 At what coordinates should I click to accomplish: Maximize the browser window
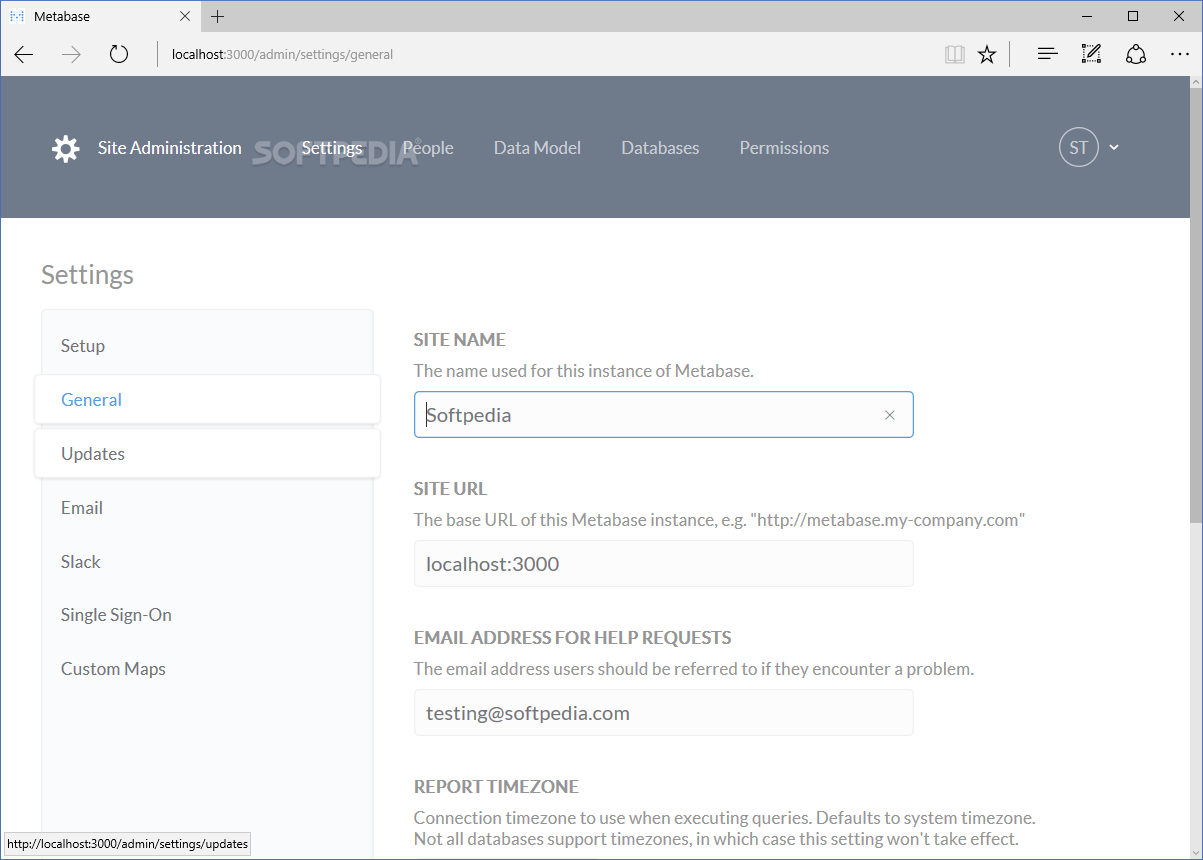(x=1133, y=16)
